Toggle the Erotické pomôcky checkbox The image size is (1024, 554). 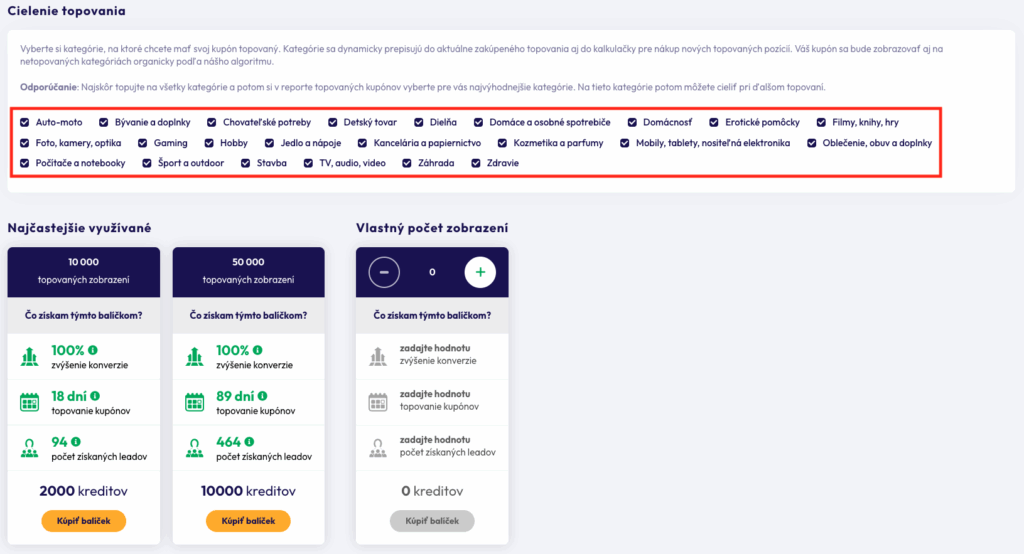[714, 122]
